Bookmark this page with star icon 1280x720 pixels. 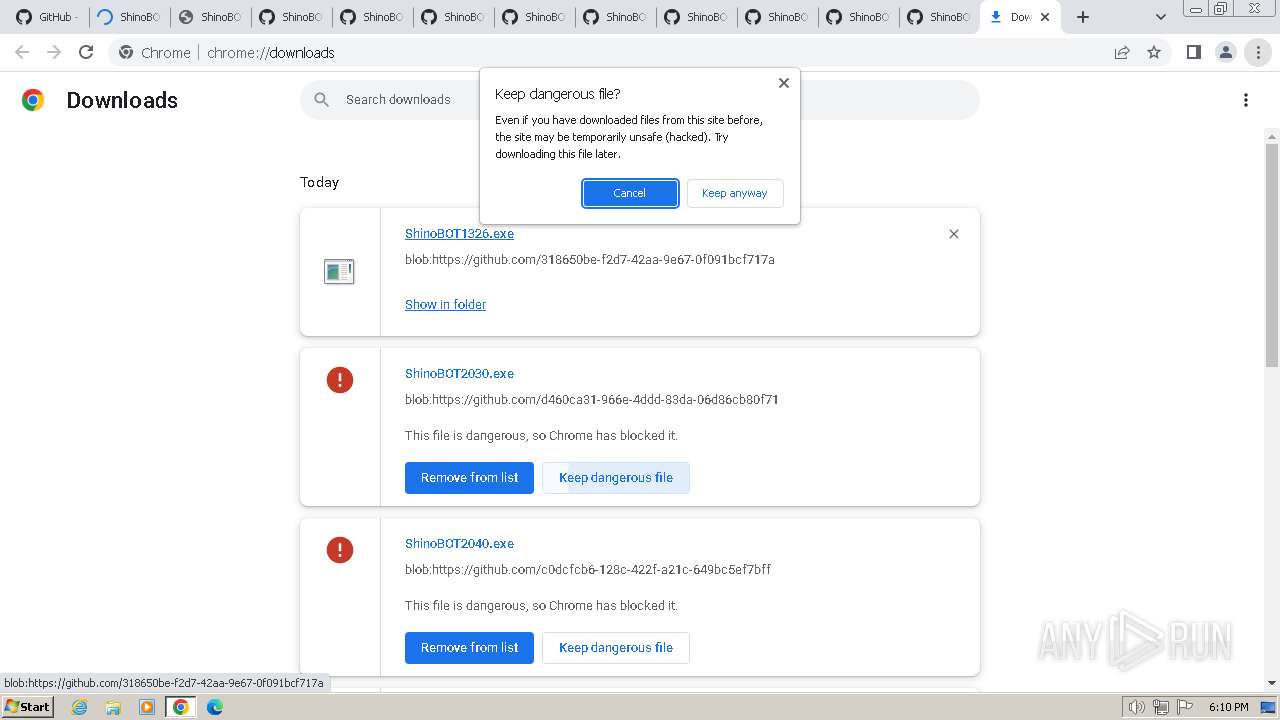1154,52
